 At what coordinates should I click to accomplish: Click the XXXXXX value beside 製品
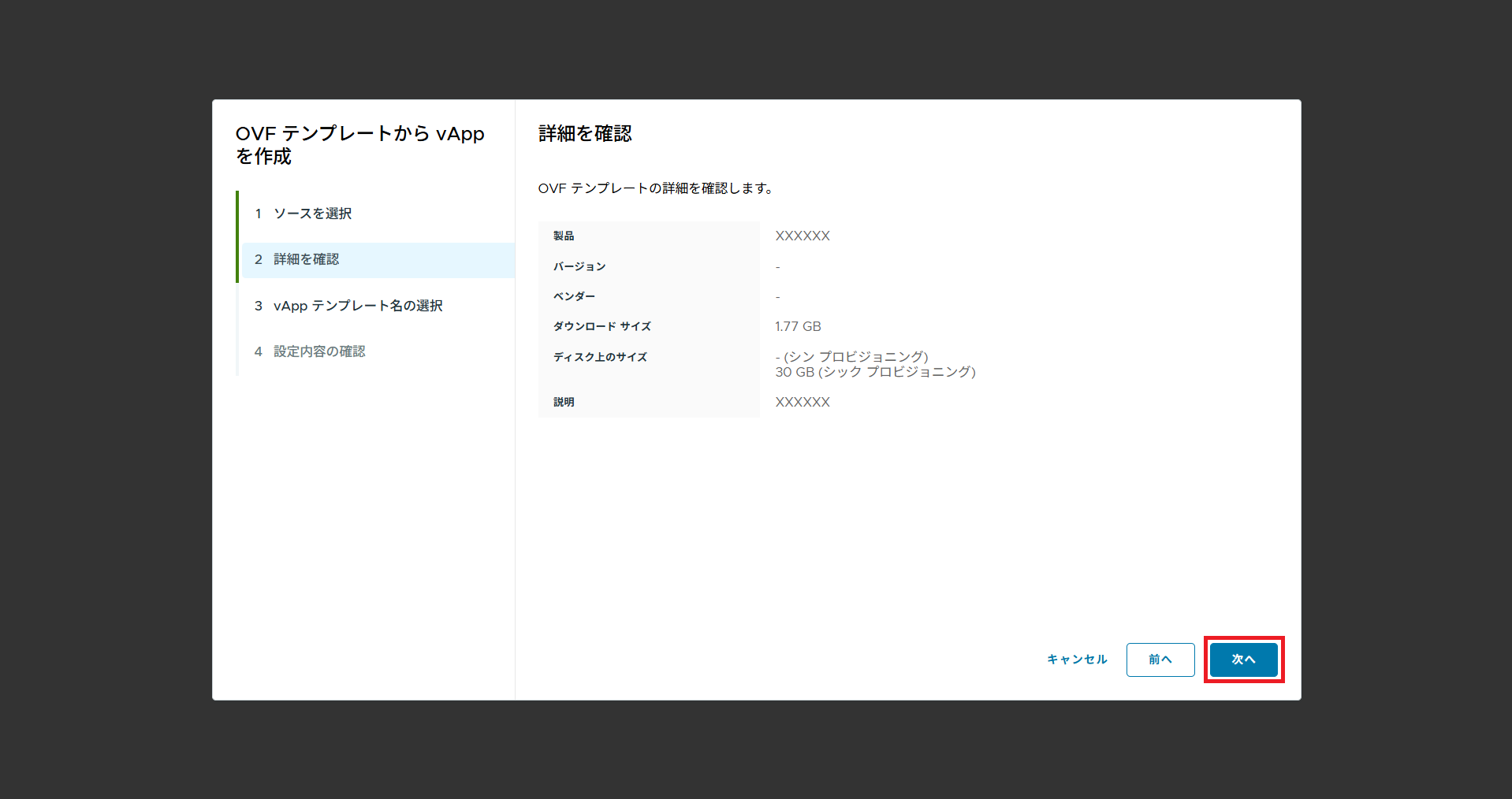tap(803, 236)
